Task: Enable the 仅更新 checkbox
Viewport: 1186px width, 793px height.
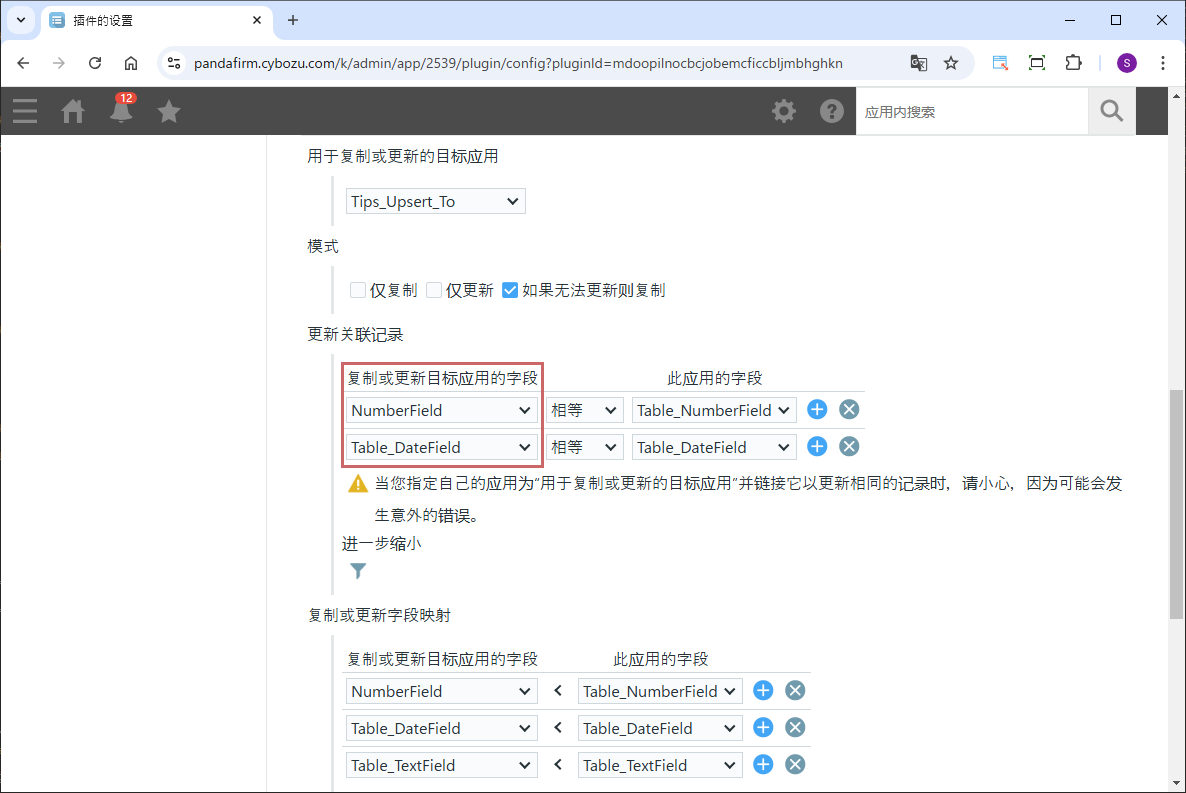Action: click(x=434, y=290)
